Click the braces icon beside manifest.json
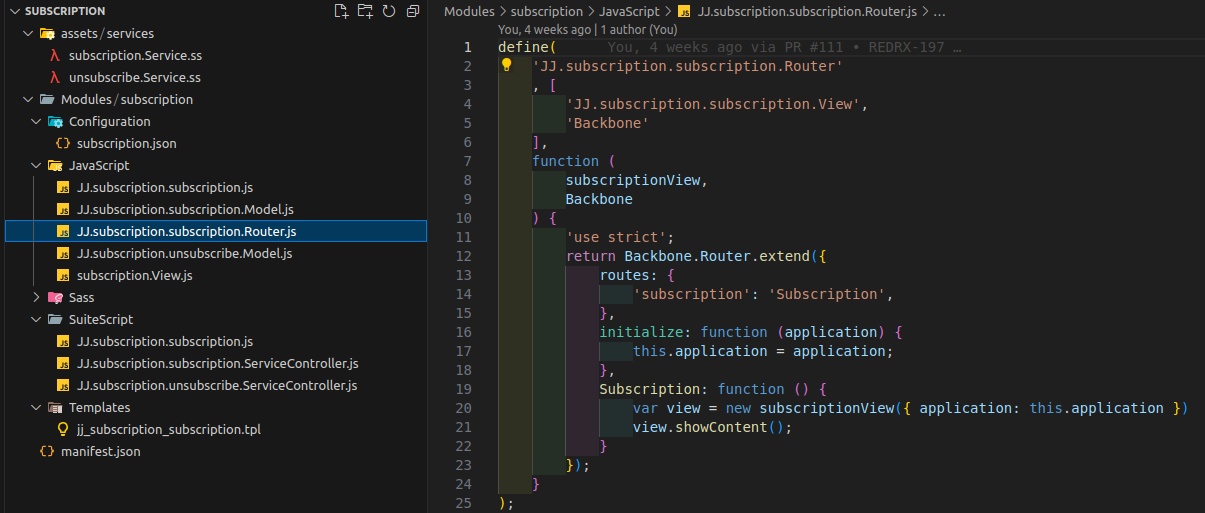This screenshot has width=1205, height=513. (x=47, y=452)
